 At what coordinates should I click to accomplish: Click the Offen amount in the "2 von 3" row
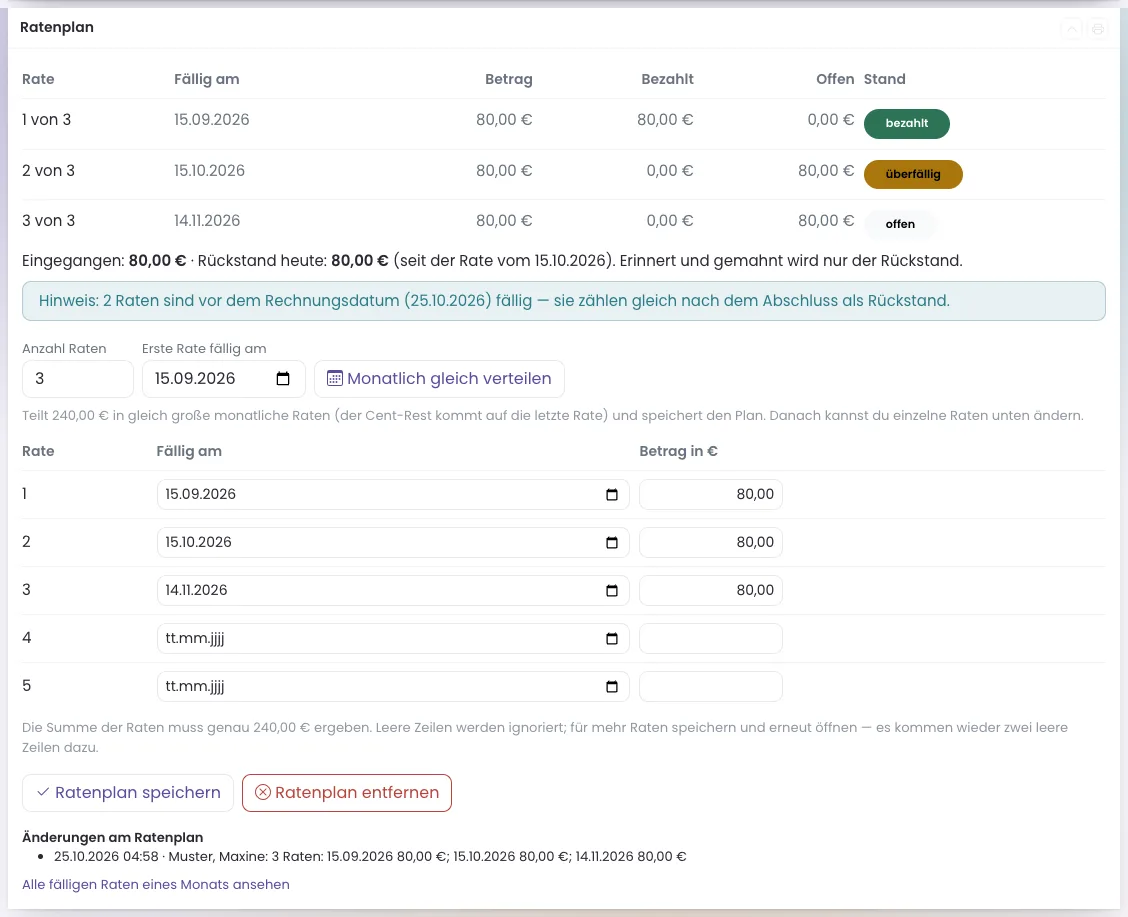pos(826,170)
